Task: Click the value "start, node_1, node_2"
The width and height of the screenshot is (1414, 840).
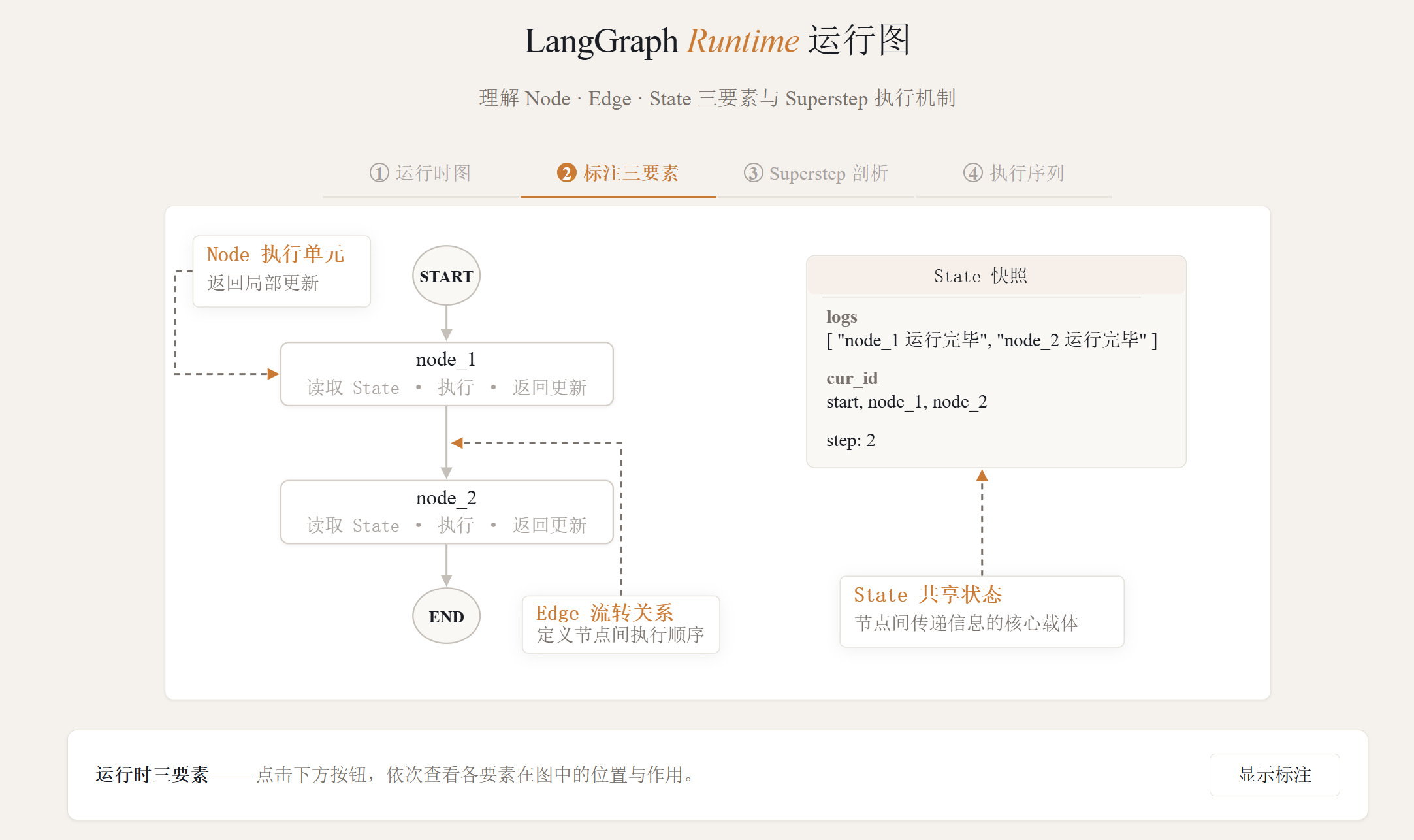Action: [x=907, y=402]
